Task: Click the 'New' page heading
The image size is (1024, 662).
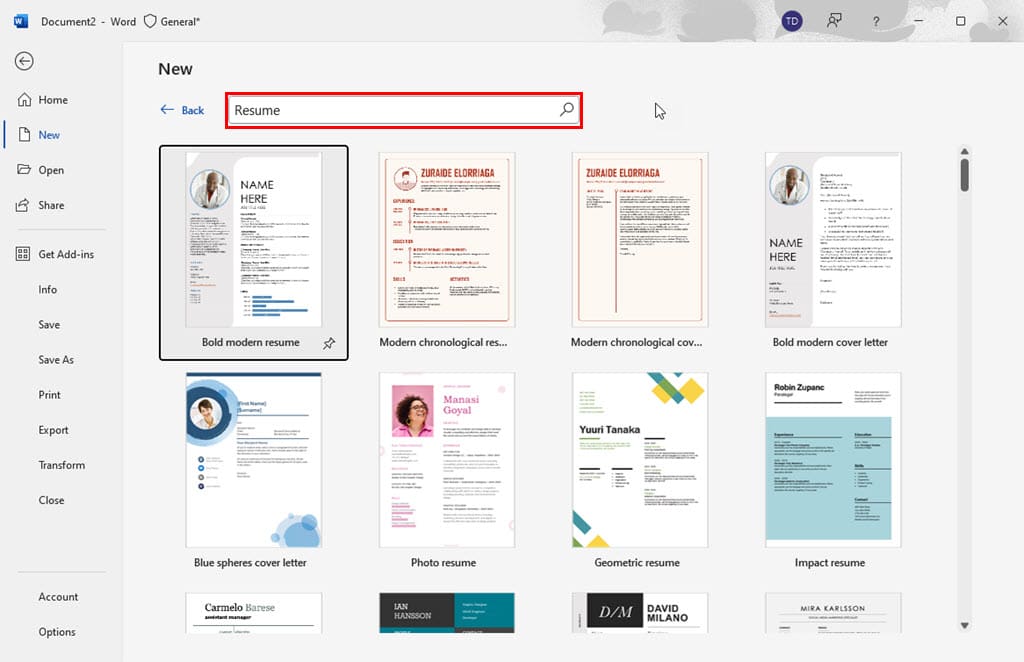Action: [175, 69]
